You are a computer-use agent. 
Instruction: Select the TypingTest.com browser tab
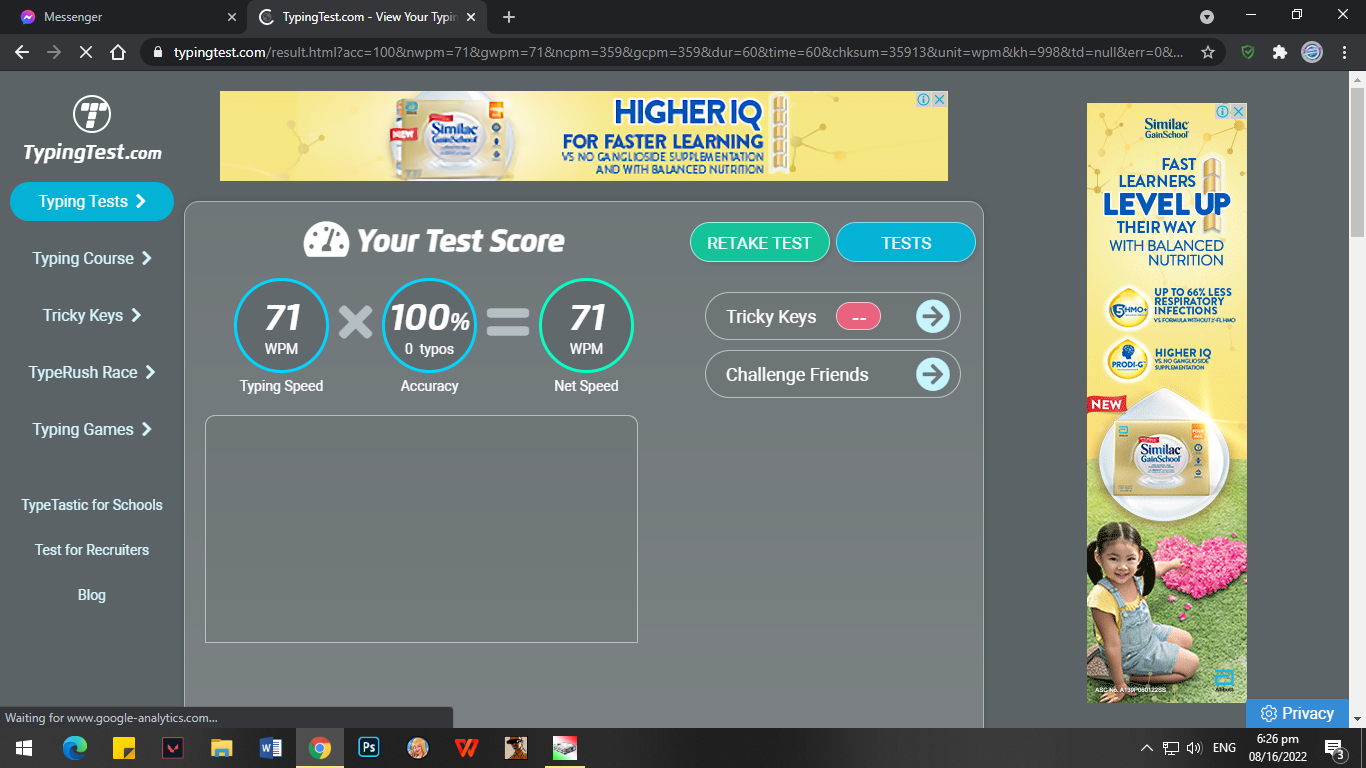click(x=368, y=17)
